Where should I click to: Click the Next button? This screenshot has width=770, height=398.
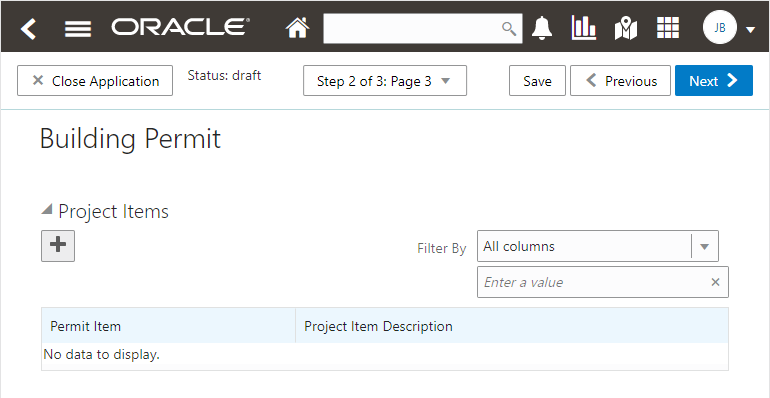tap(714, 81)
